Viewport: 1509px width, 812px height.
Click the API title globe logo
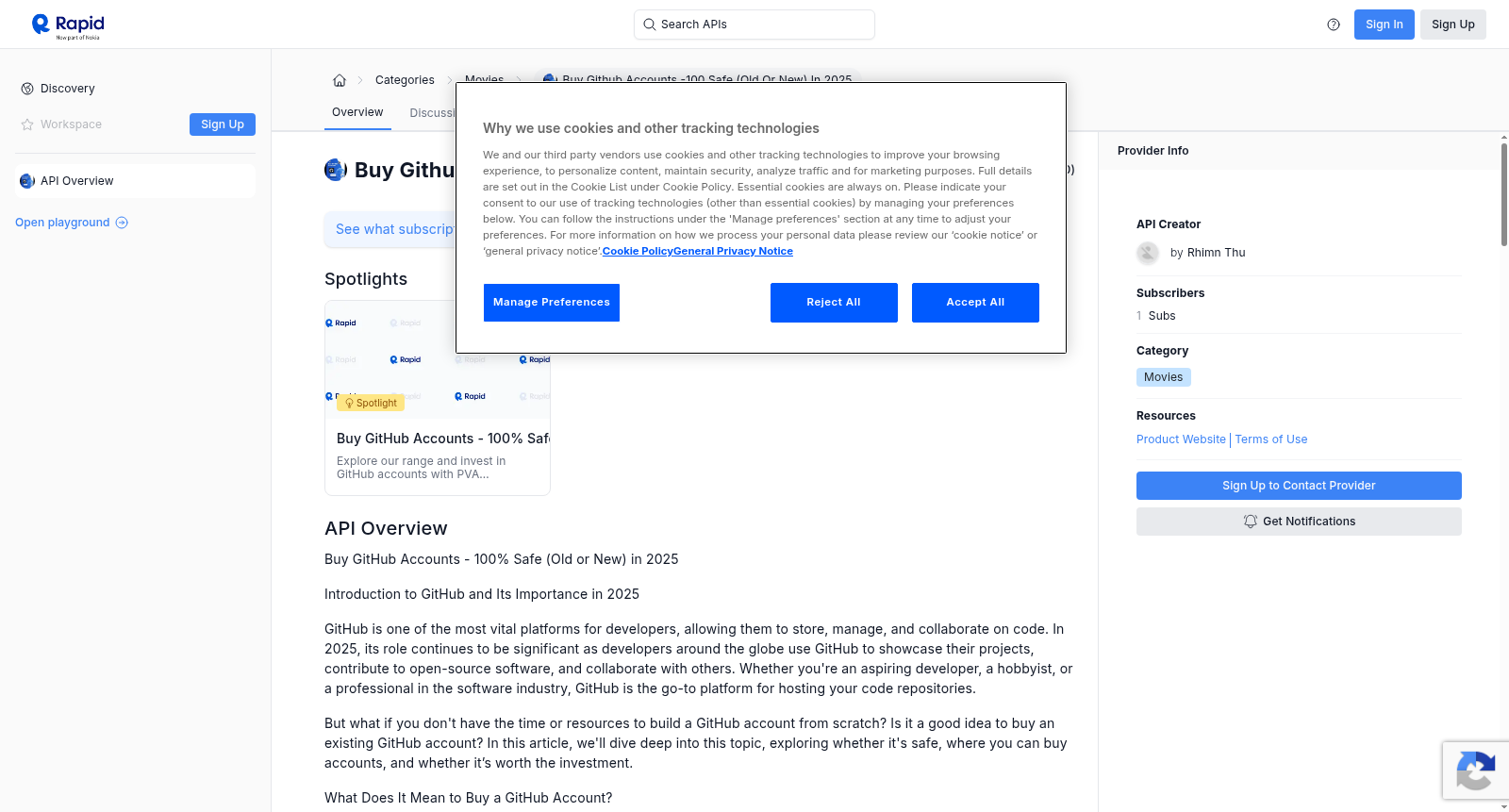pyautogui.click(x=336, y=170)
